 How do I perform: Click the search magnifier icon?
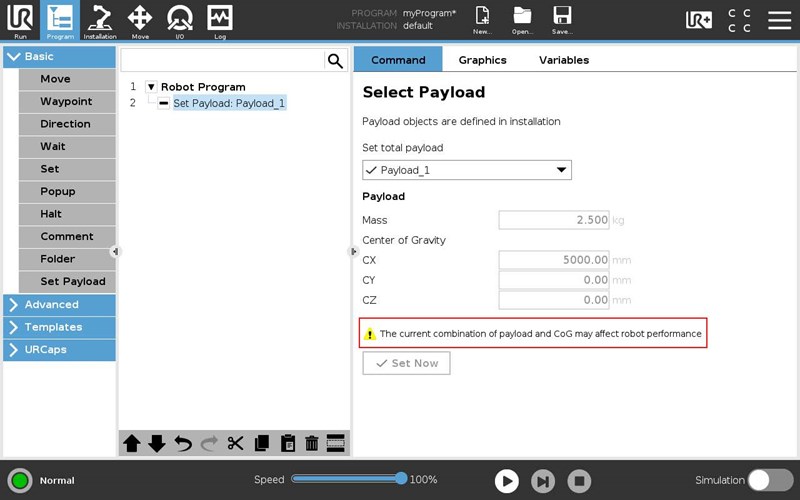coord(335,61)
